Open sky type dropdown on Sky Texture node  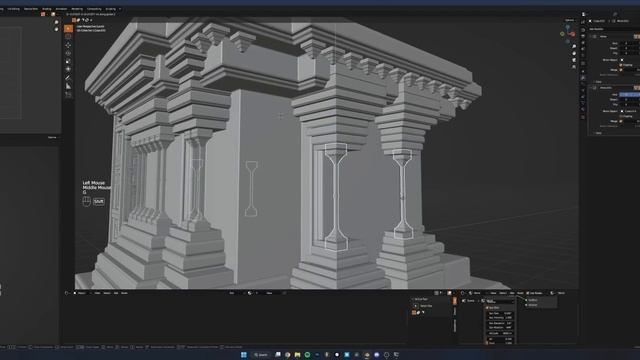coord(500,302)
